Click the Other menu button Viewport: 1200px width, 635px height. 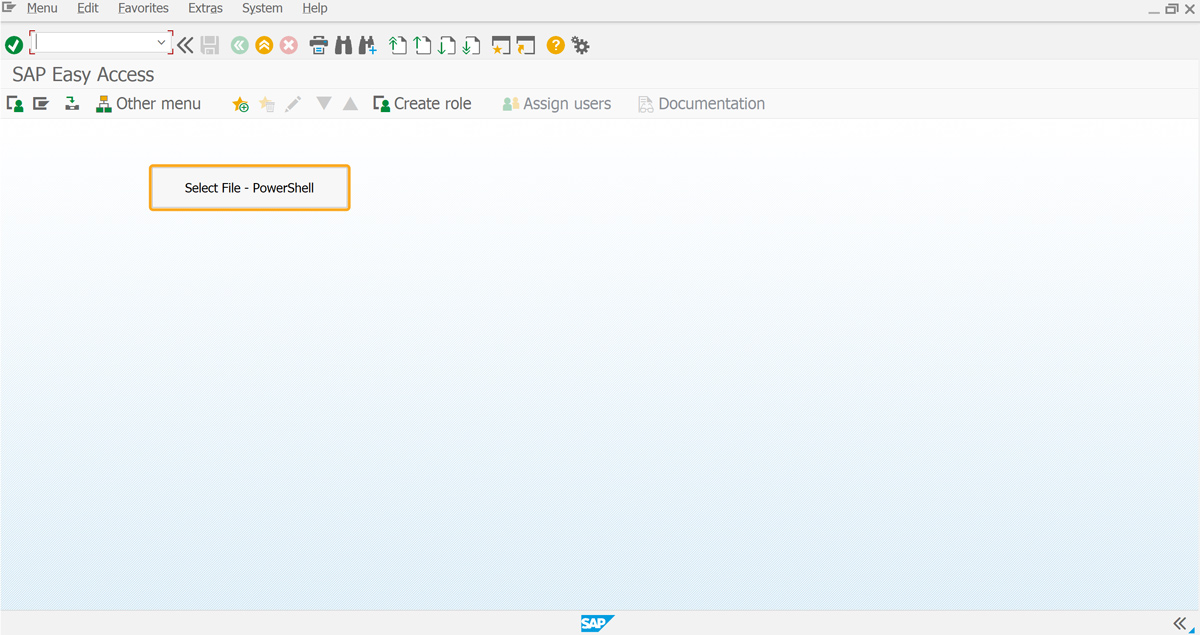pyautogui.click(x=148, y=103)
